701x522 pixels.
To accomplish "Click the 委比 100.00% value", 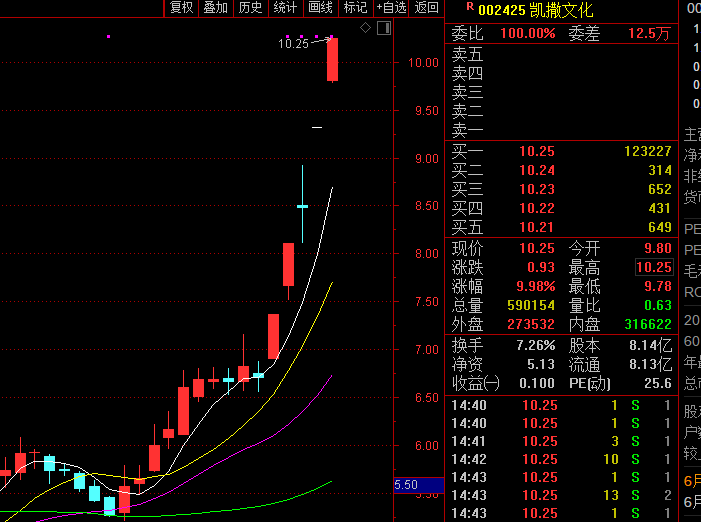I will 528,34.
